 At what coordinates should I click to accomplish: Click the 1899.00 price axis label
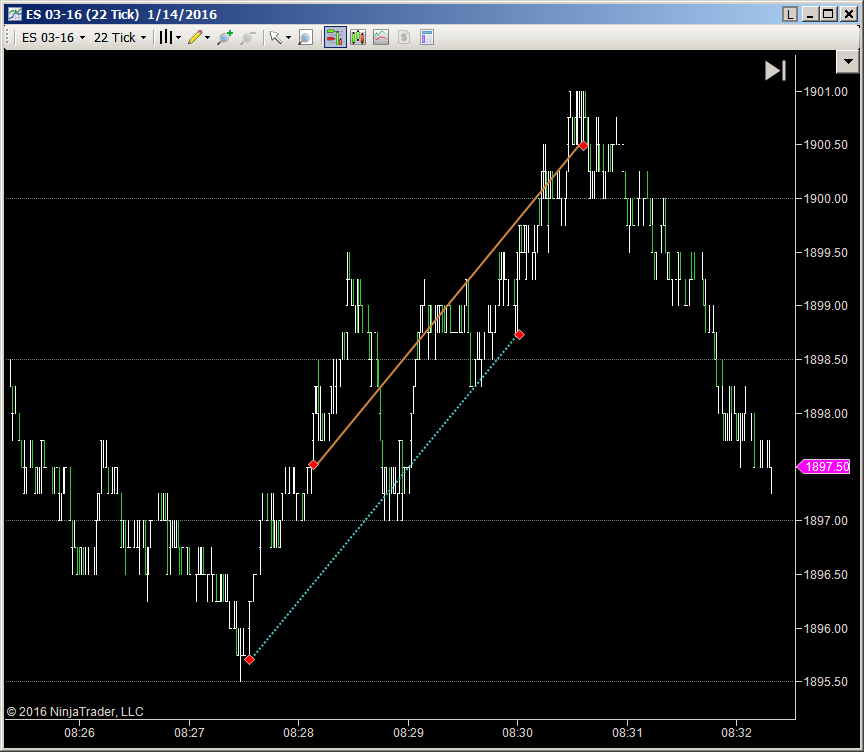[825, 306]
